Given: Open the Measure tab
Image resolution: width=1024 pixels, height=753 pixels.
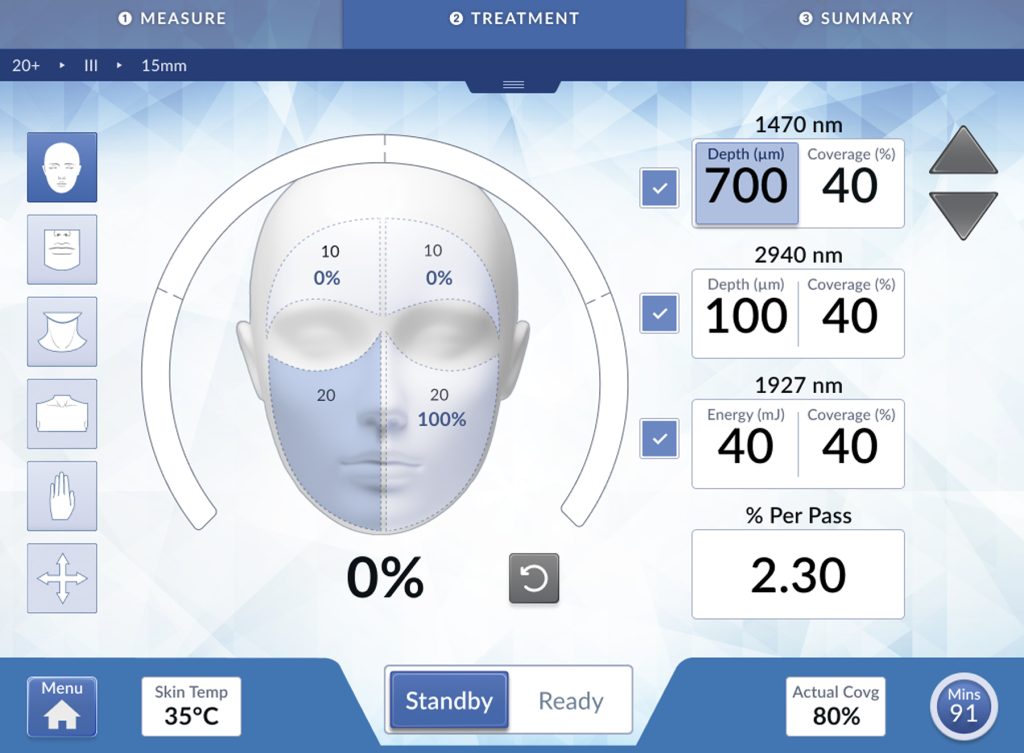Looking at the screenshot, I should [x=171, y=17].
